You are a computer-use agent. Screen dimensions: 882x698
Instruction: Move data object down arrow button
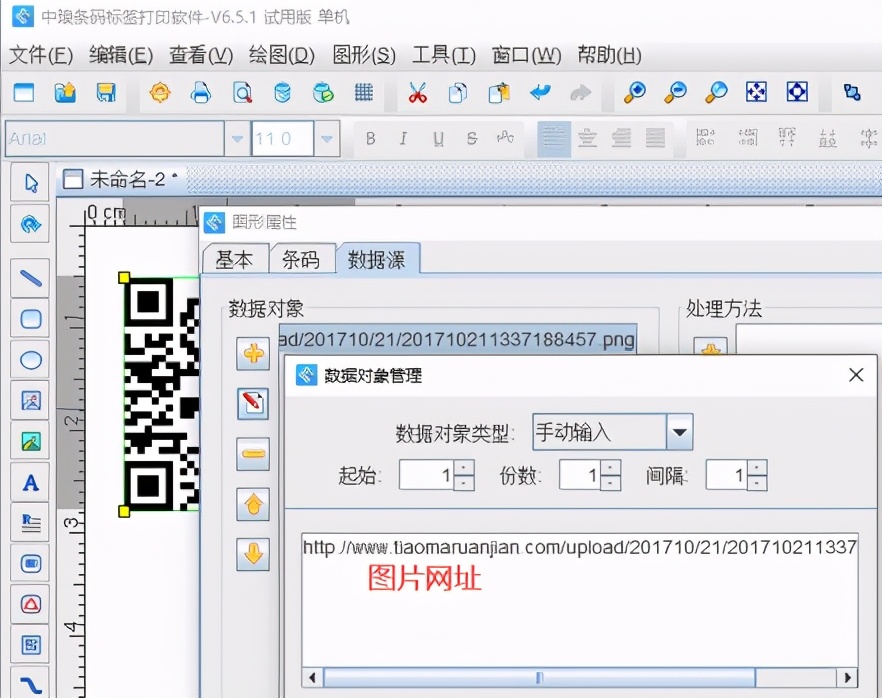click(x=253, y=554)
